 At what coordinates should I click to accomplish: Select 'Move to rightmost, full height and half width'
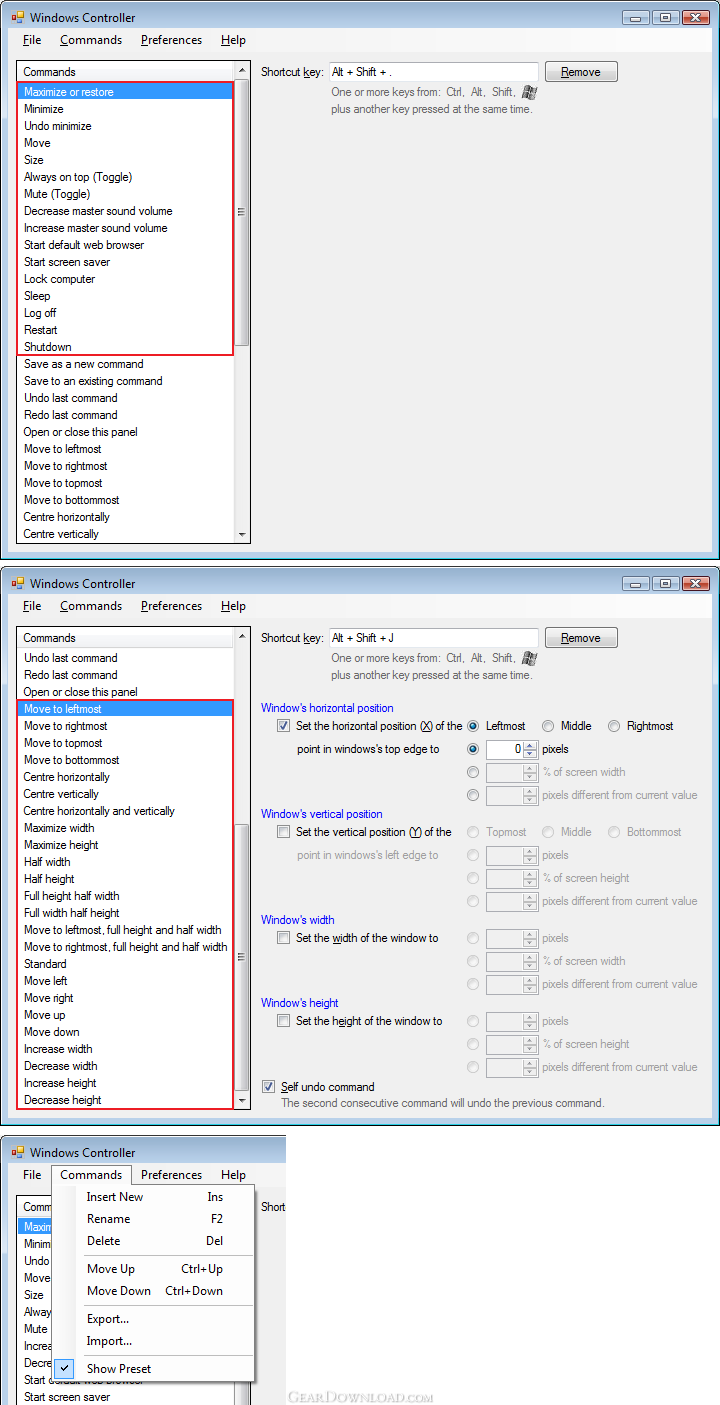pos(126,947)
